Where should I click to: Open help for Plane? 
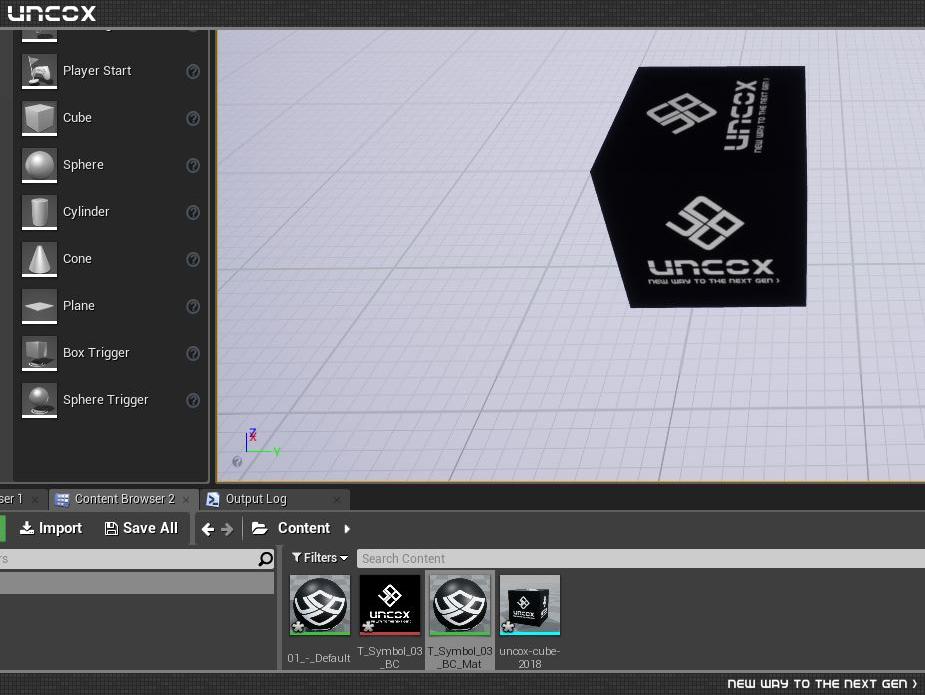point(193,306)
